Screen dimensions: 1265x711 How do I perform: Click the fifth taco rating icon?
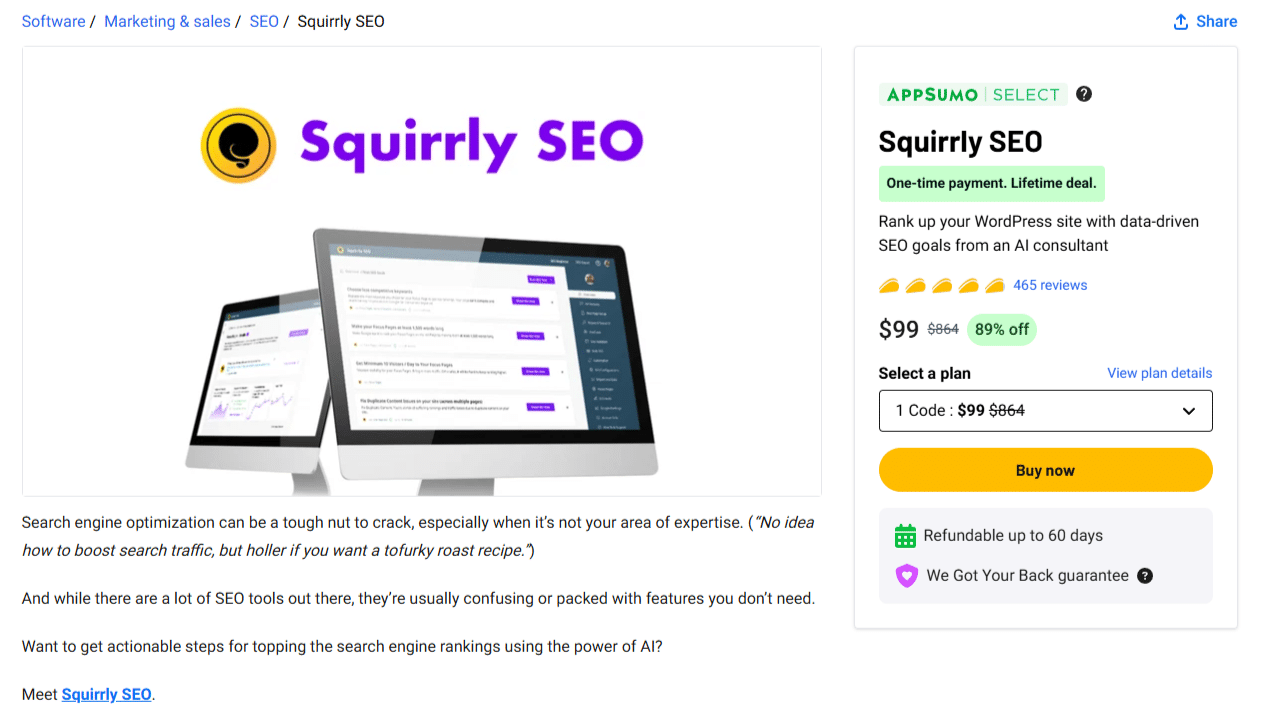(993, 285)
